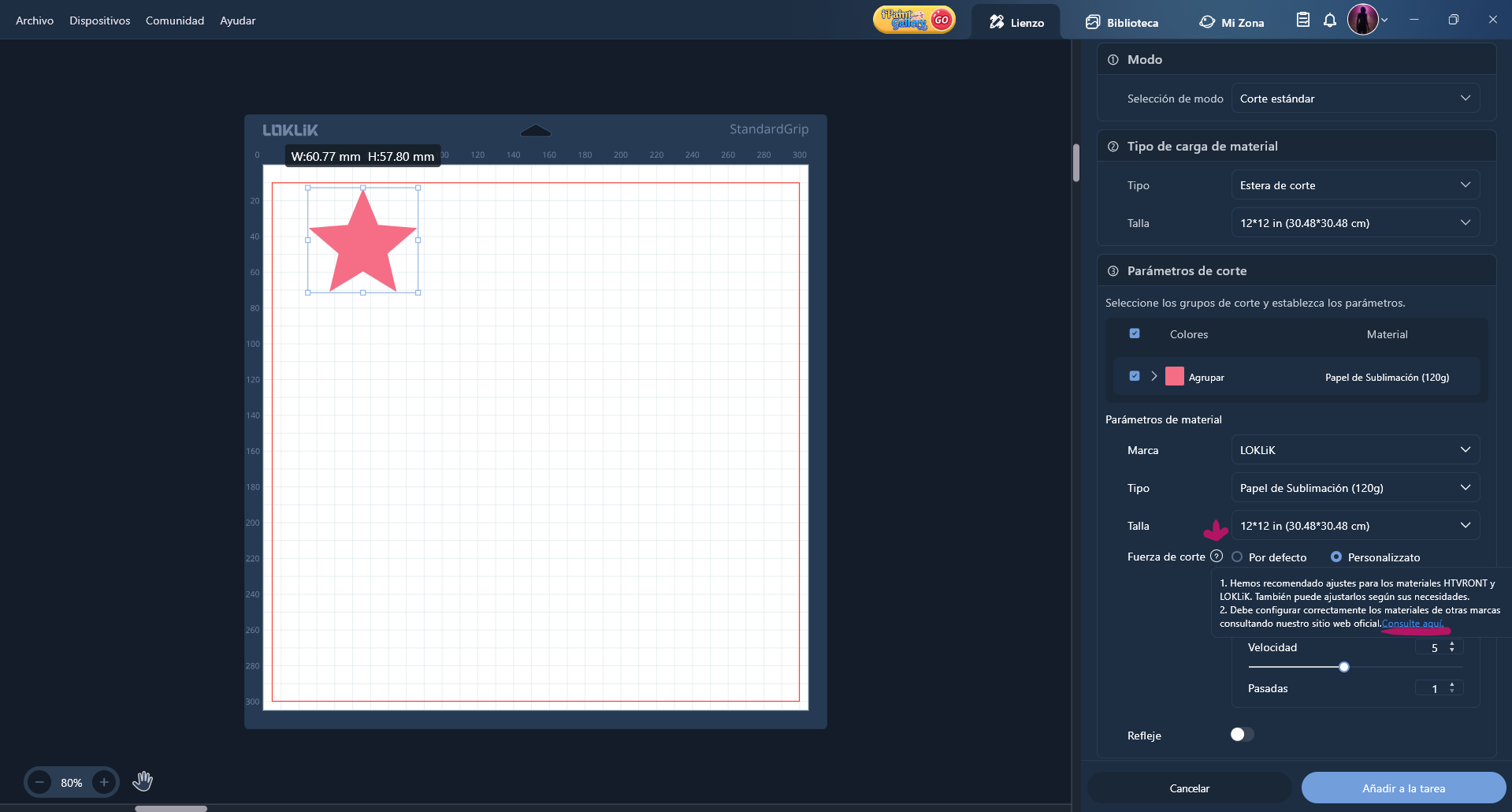The width and height of the screenshot is (1512, 812).
Task: Click the Añadir a la tarea button
Action: (1403, 788)
